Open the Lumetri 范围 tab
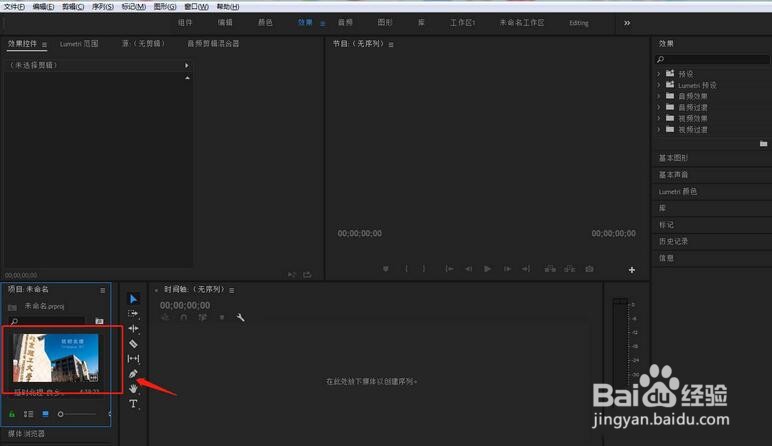 pyautogui.click(x=79, y=44)
